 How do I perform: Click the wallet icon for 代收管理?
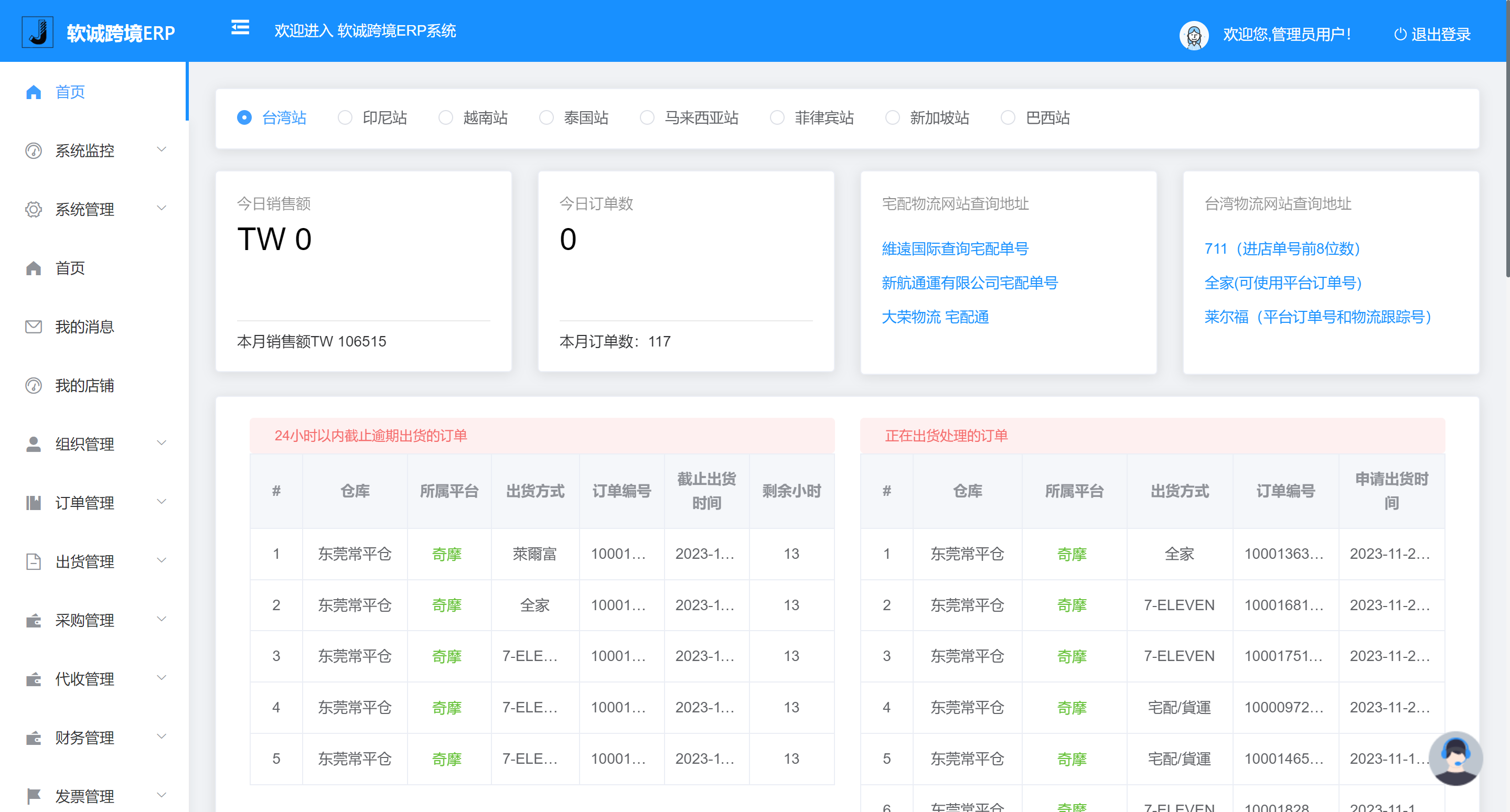pos(34,679)
